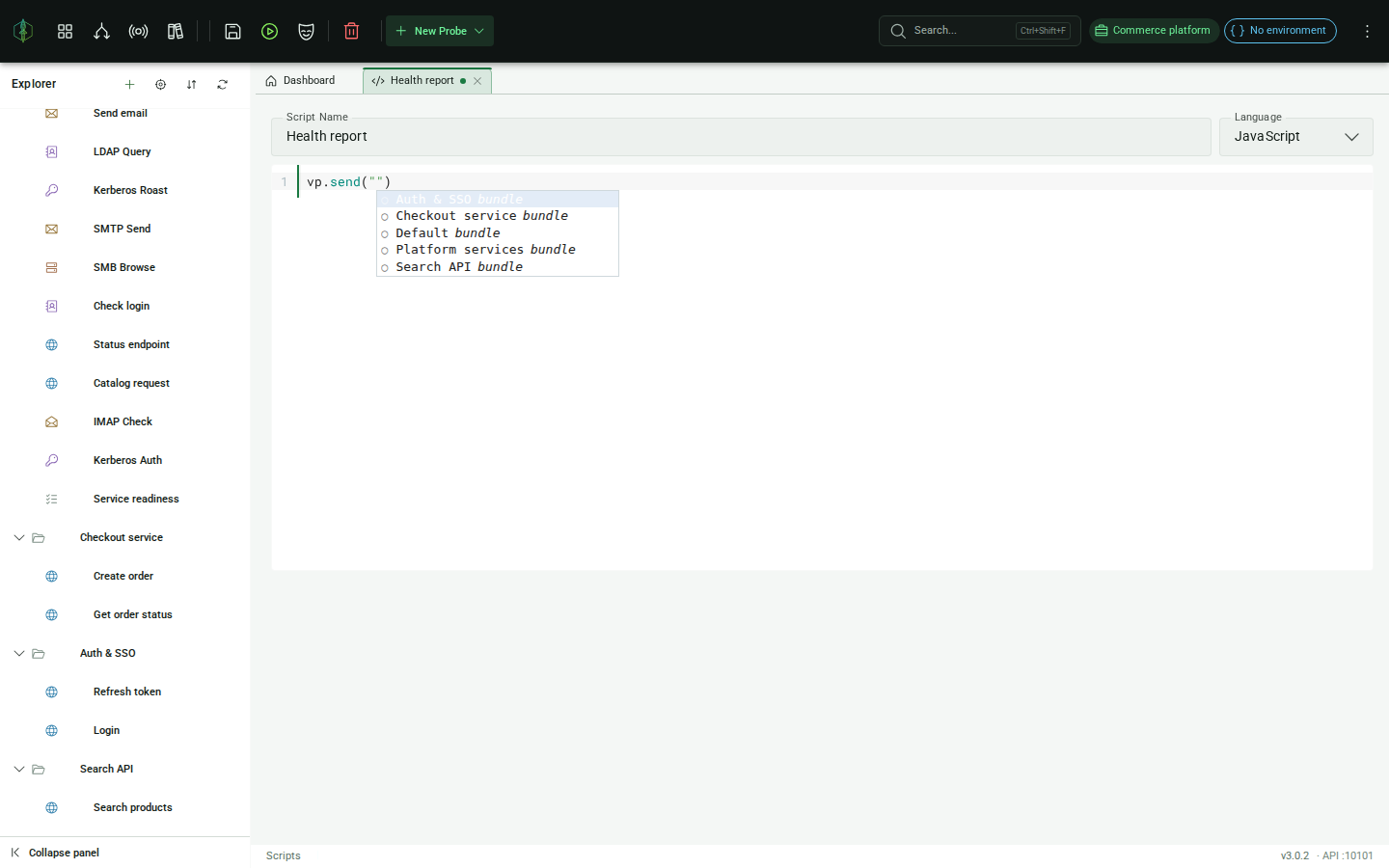
Task: Open the No environment selector
Action: pyautogui.click(x=1280, y=31)
